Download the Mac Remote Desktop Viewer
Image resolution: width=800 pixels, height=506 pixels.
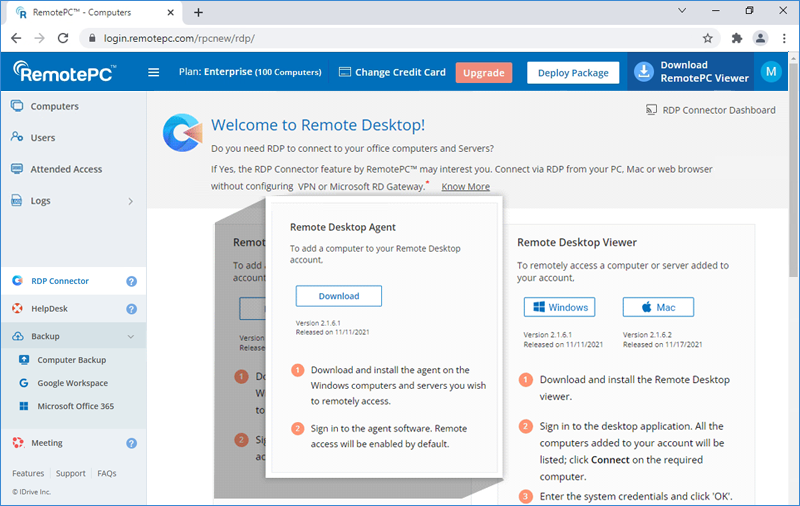click(x=657, y=307)
